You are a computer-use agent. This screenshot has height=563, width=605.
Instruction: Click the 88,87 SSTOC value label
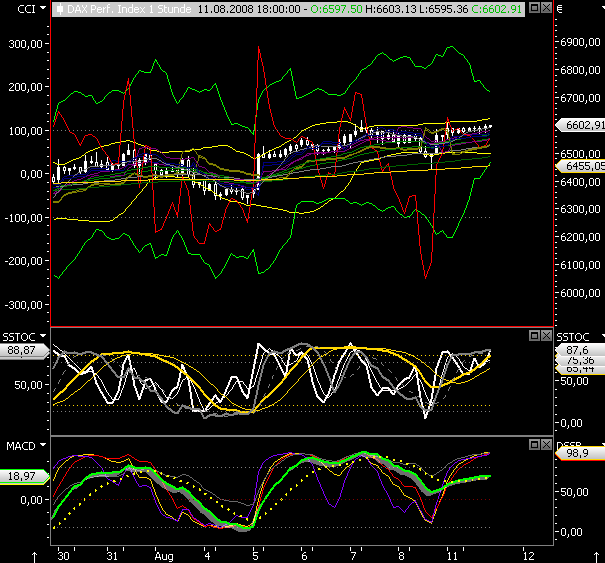(24, 350)
